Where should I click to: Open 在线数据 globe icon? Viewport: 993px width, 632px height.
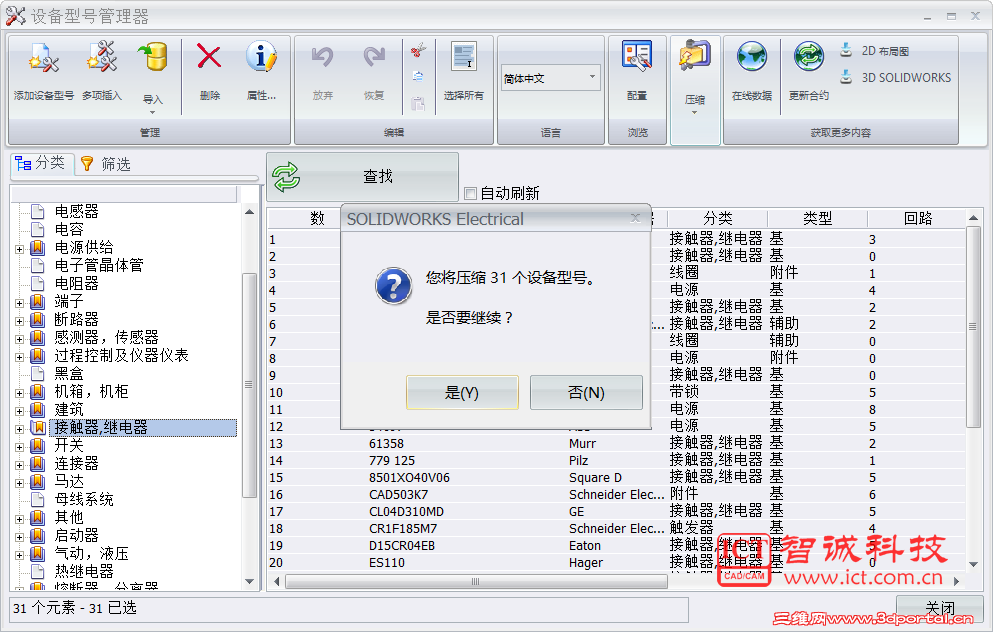pos(752,56)
